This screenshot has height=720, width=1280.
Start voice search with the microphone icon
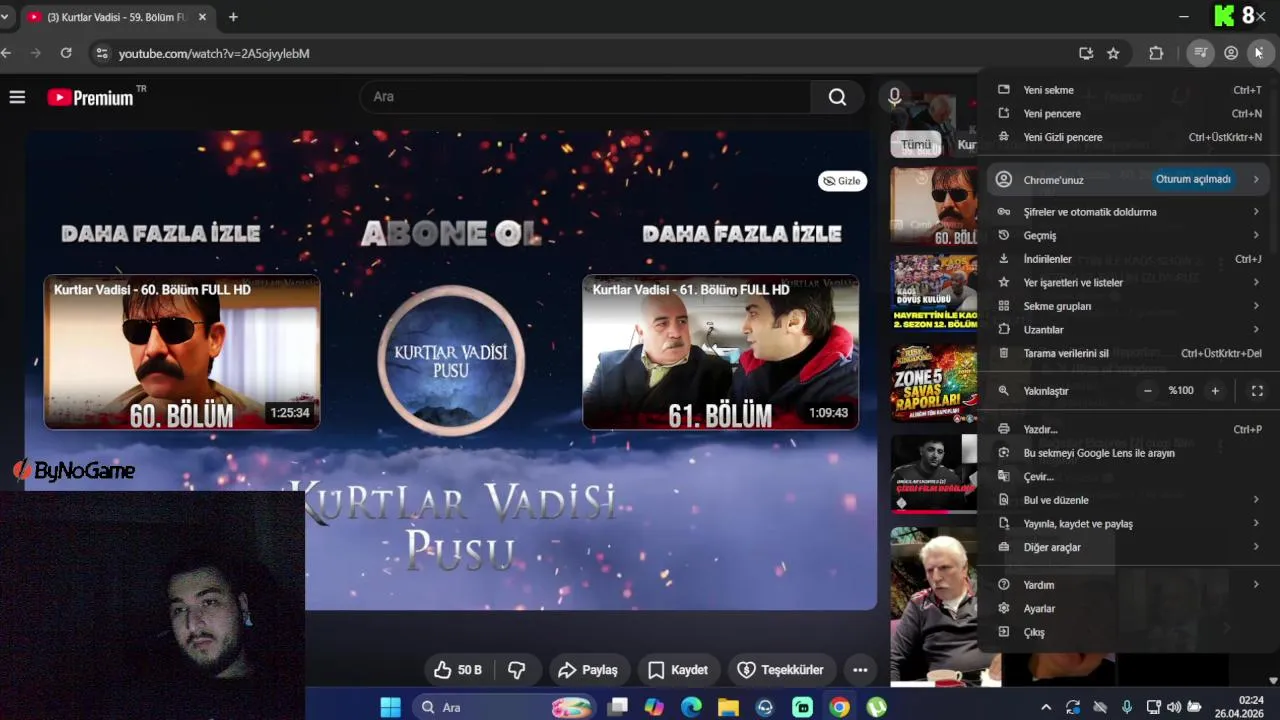click(x=894, y=97)
